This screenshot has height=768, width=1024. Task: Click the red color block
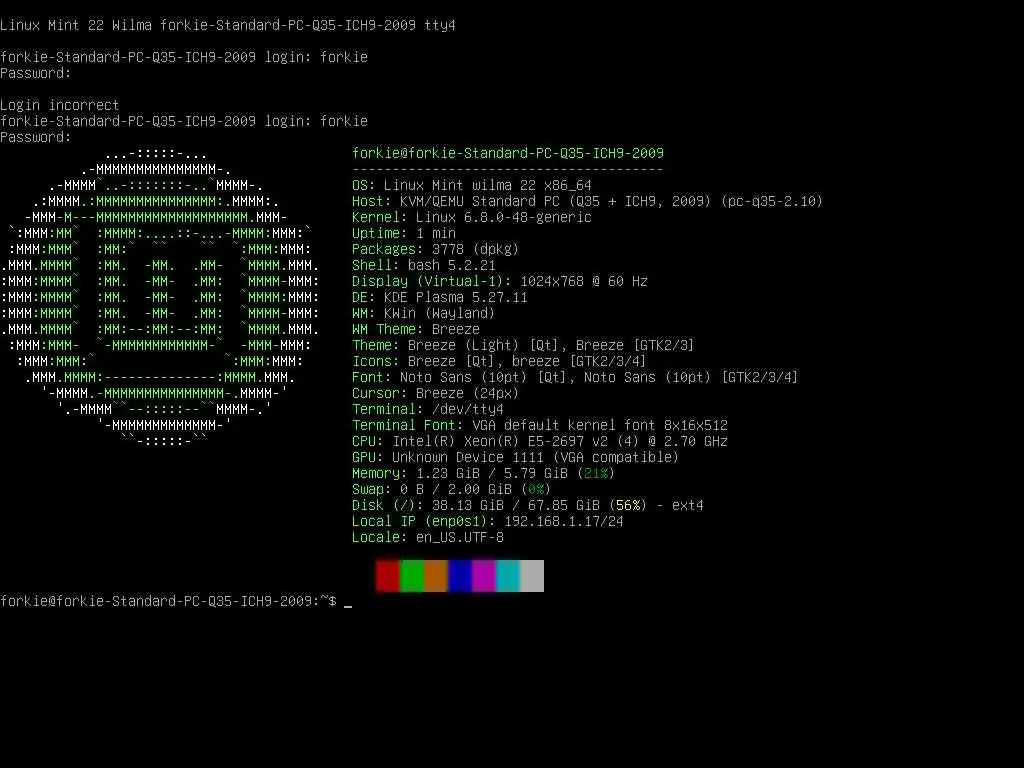point(388,576)
